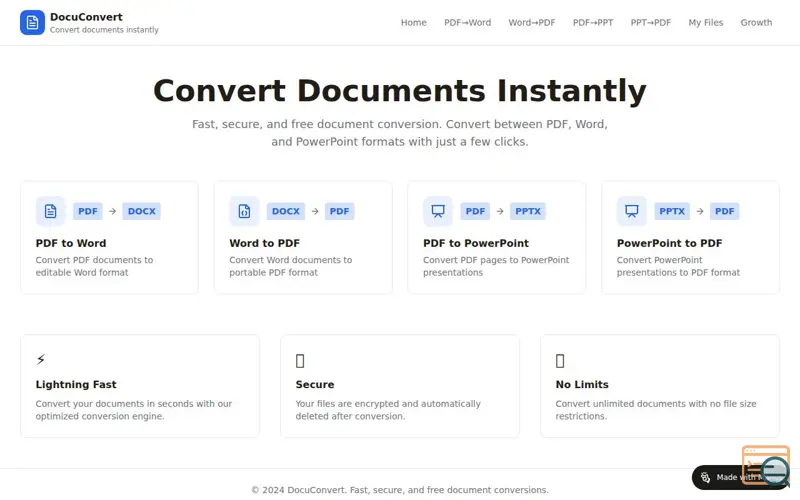Click the lightning bolt icon above Lightning Fast
This screenshot has width=800, height=500.
coord(41,360)
